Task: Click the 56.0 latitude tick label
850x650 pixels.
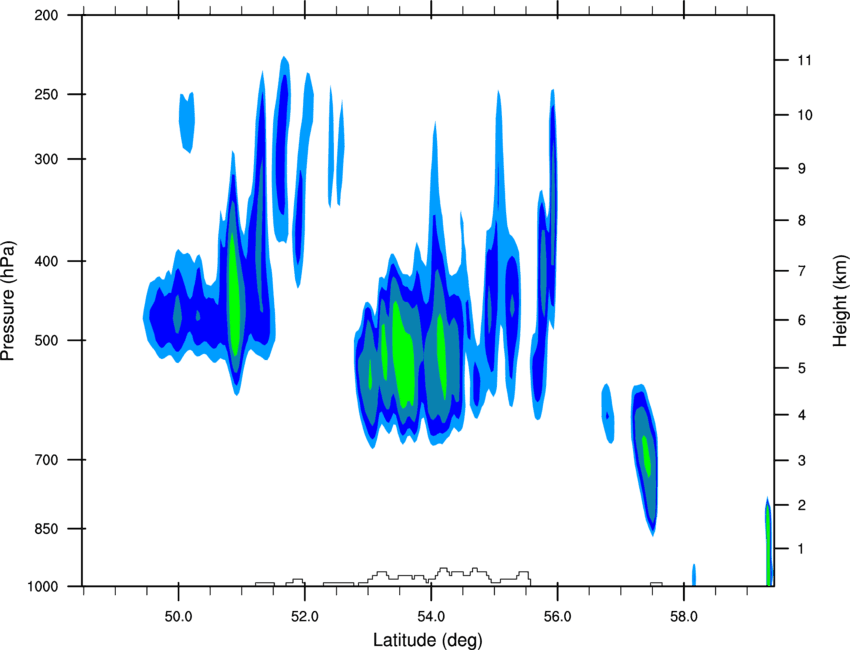Action: pos(557,617)
